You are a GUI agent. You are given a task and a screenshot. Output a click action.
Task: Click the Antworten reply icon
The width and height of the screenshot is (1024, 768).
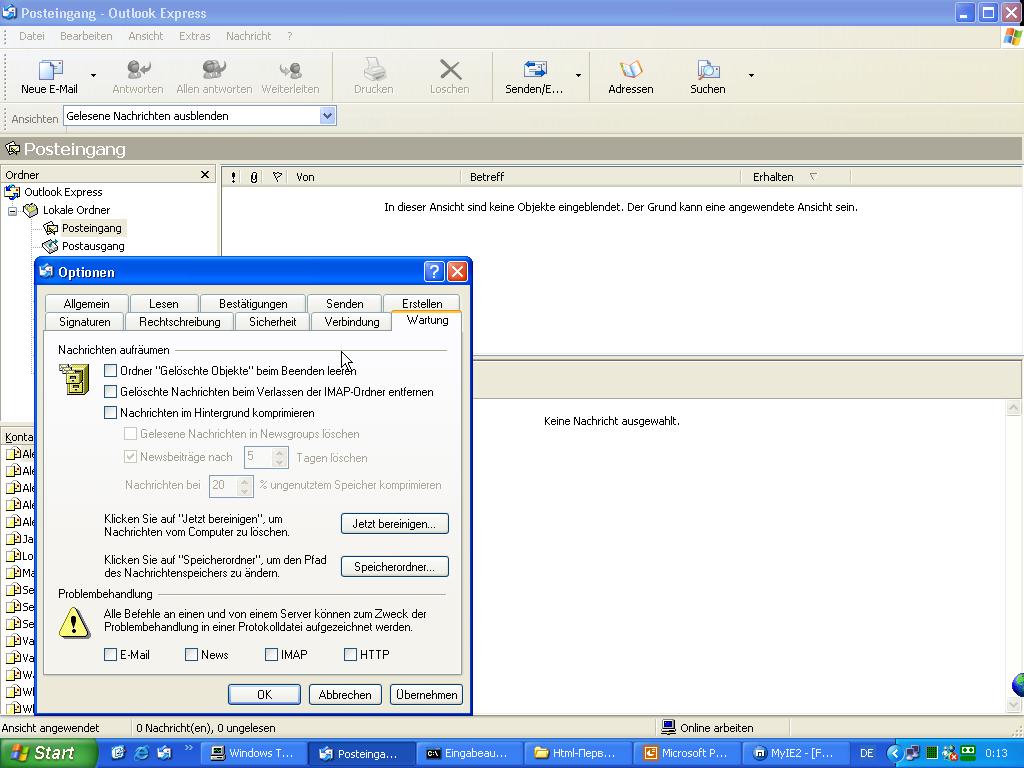click(x=138, y=70)
